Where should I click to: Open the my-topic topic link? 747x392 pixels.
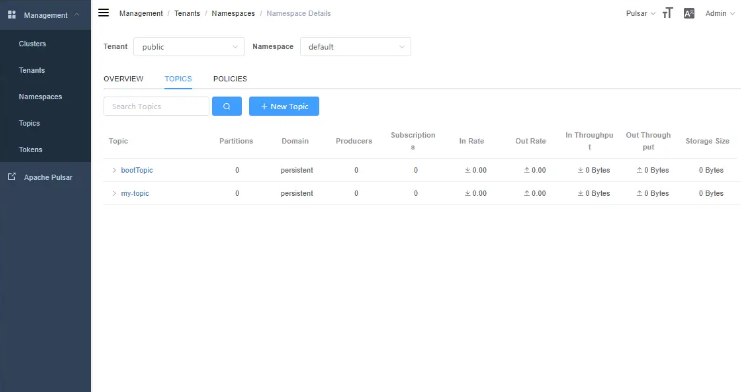click(135, 193)
